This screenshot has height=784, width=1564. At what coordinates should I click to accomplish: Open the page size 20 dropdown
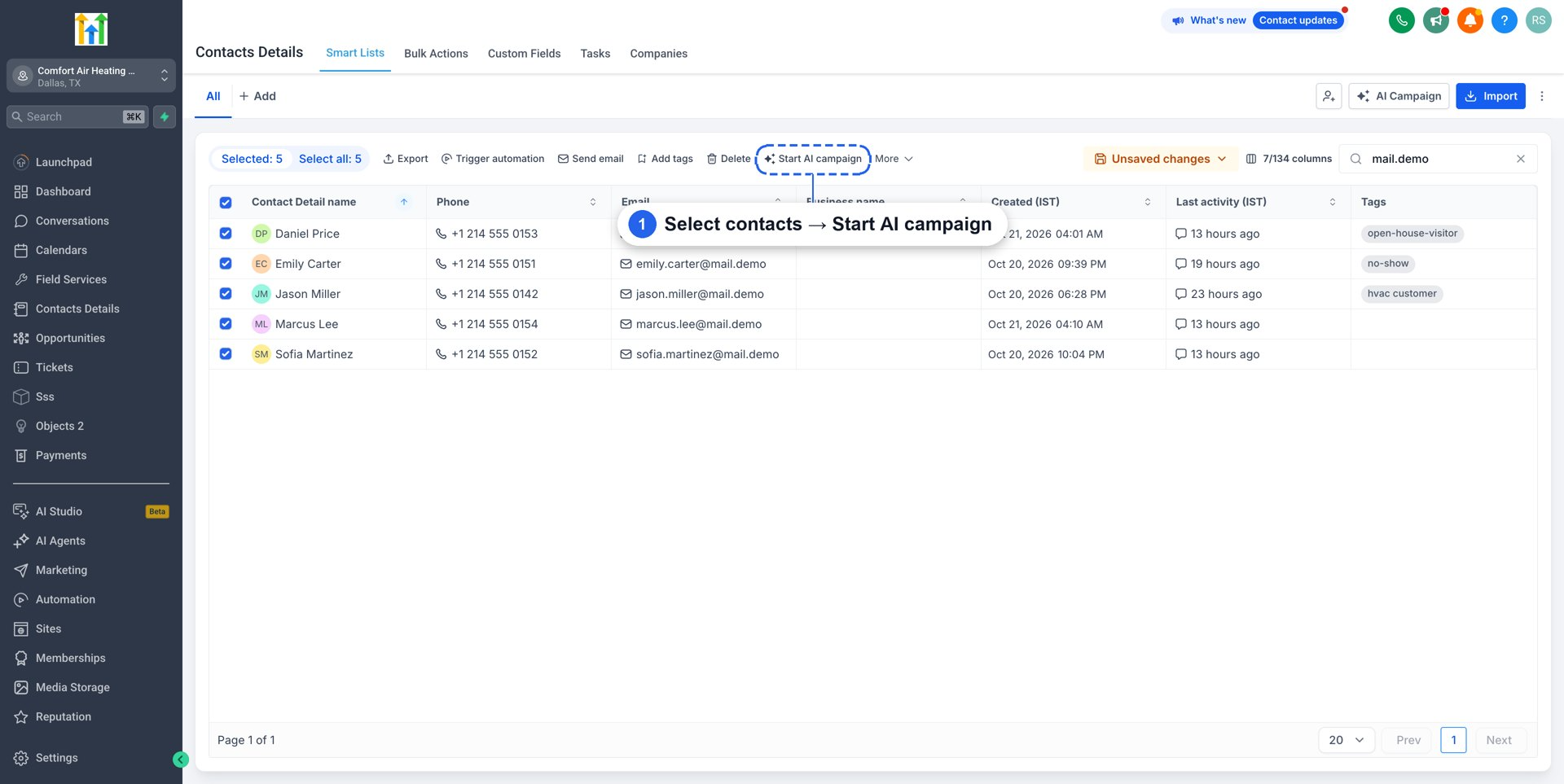click(x=1347, y=740)
